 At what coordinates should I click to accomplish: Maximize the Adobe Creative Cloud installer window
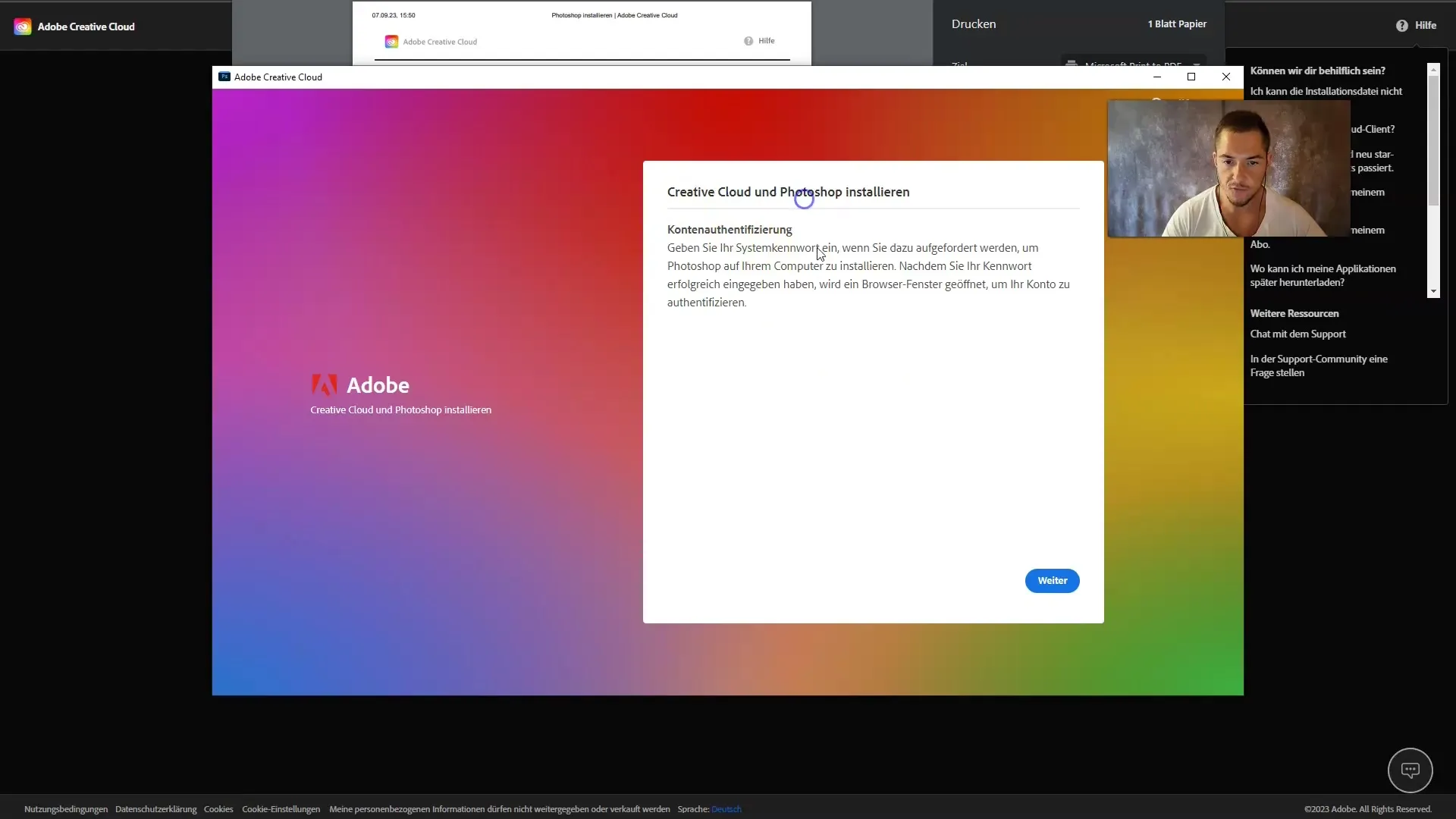[1191, 77]
